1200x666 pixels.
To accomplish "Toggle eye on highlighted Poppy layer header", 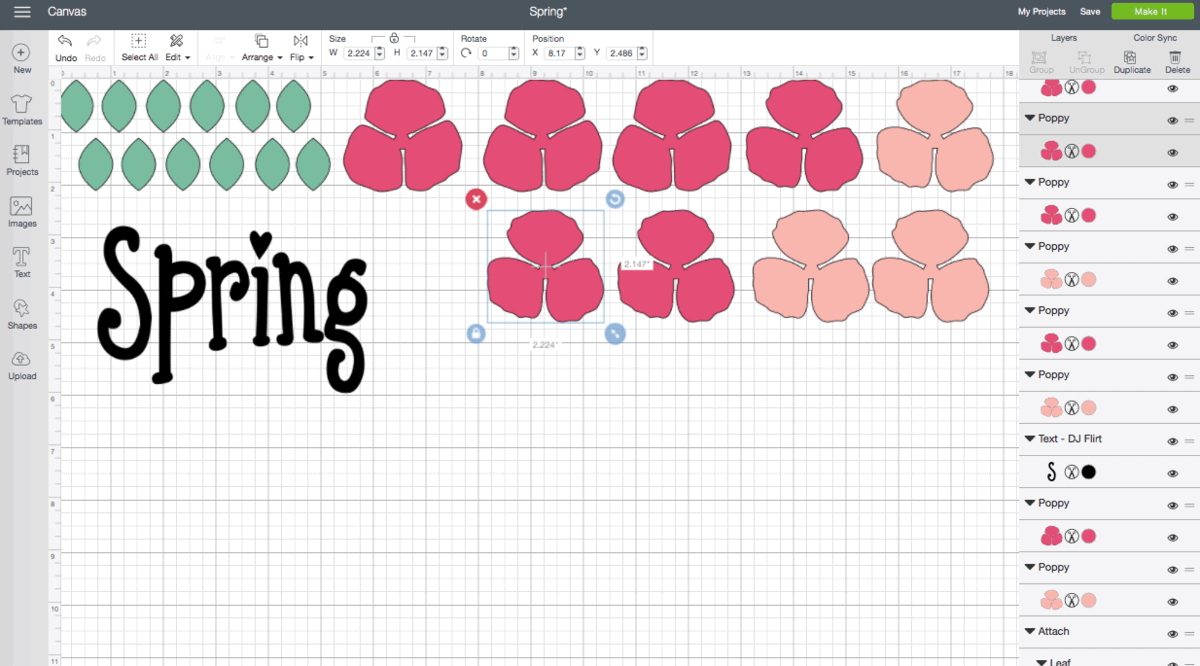I will (x=1172, y=119).
